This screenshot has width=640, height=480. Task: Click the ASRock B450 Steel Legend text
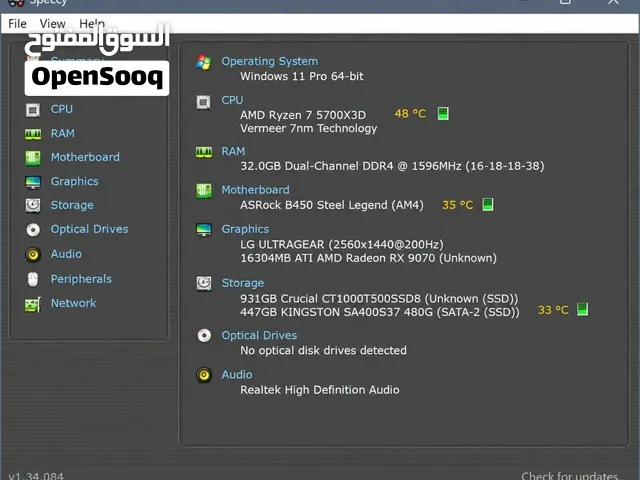[x=332, y=205]
